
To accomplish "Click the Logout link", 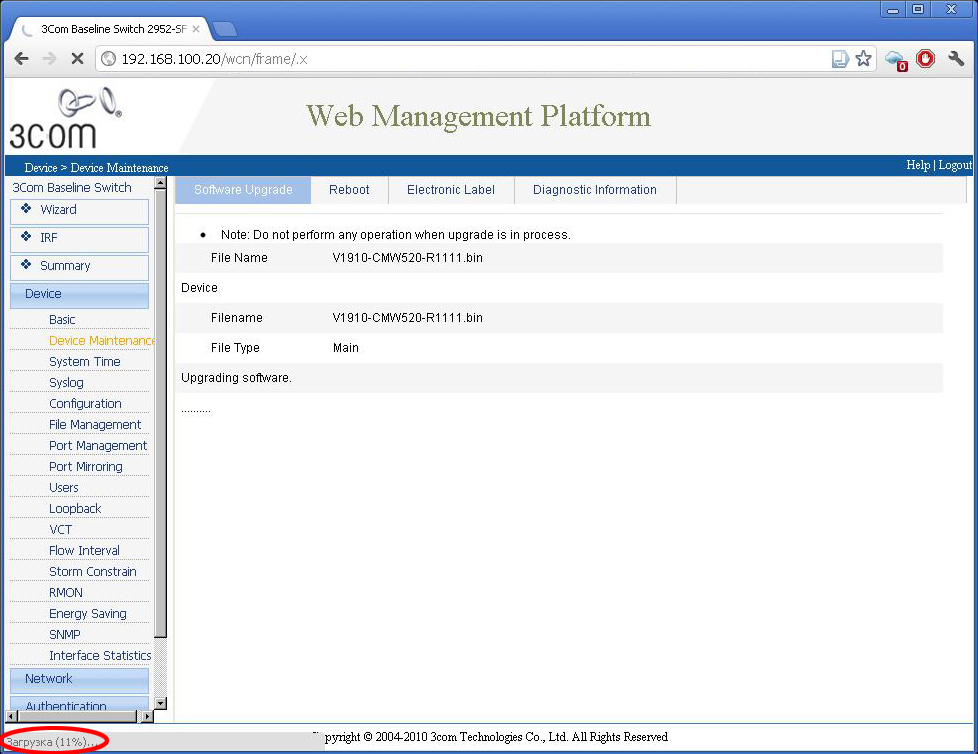I will (x=955, y=165).
